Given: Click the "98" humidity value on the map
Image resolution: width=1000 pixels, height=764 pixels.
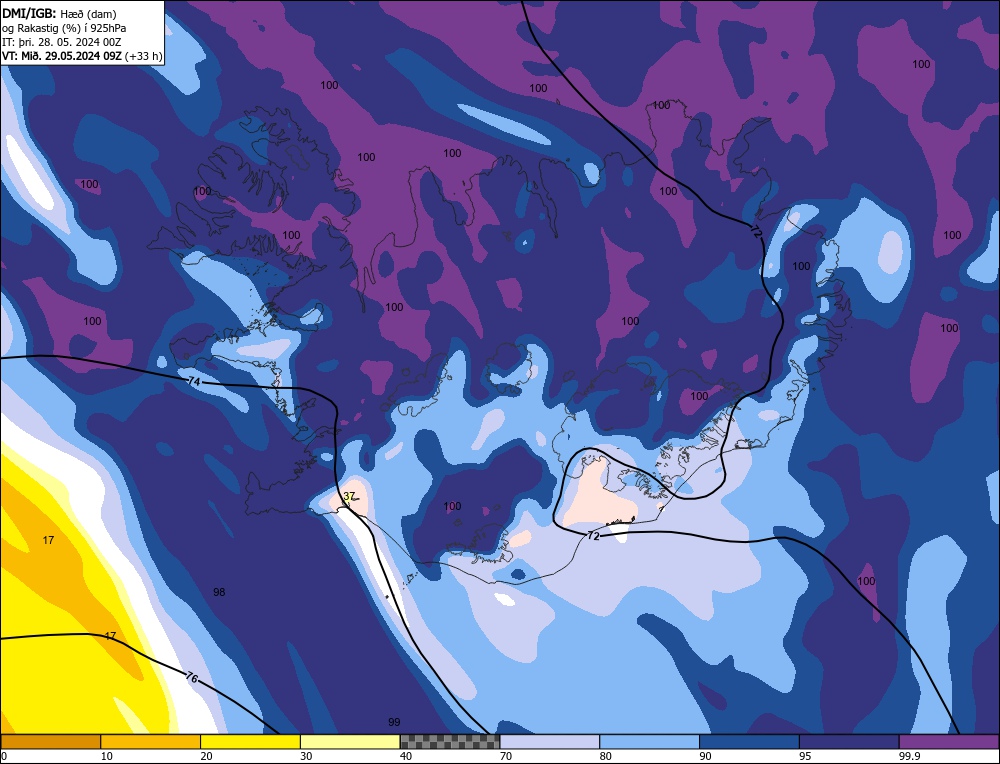Looking at the screenshot, I should [219, 592].
